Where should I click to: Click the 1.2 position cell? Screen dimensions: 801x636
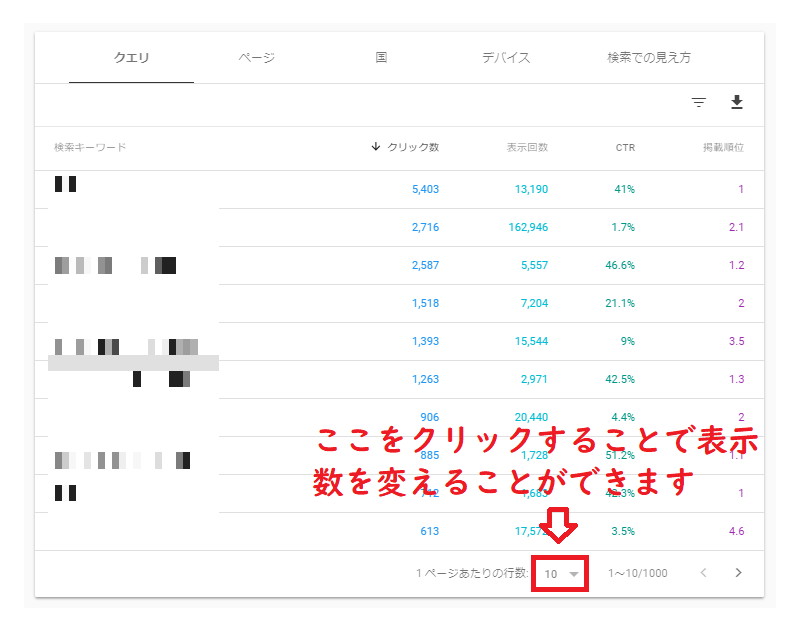point(737,265)
